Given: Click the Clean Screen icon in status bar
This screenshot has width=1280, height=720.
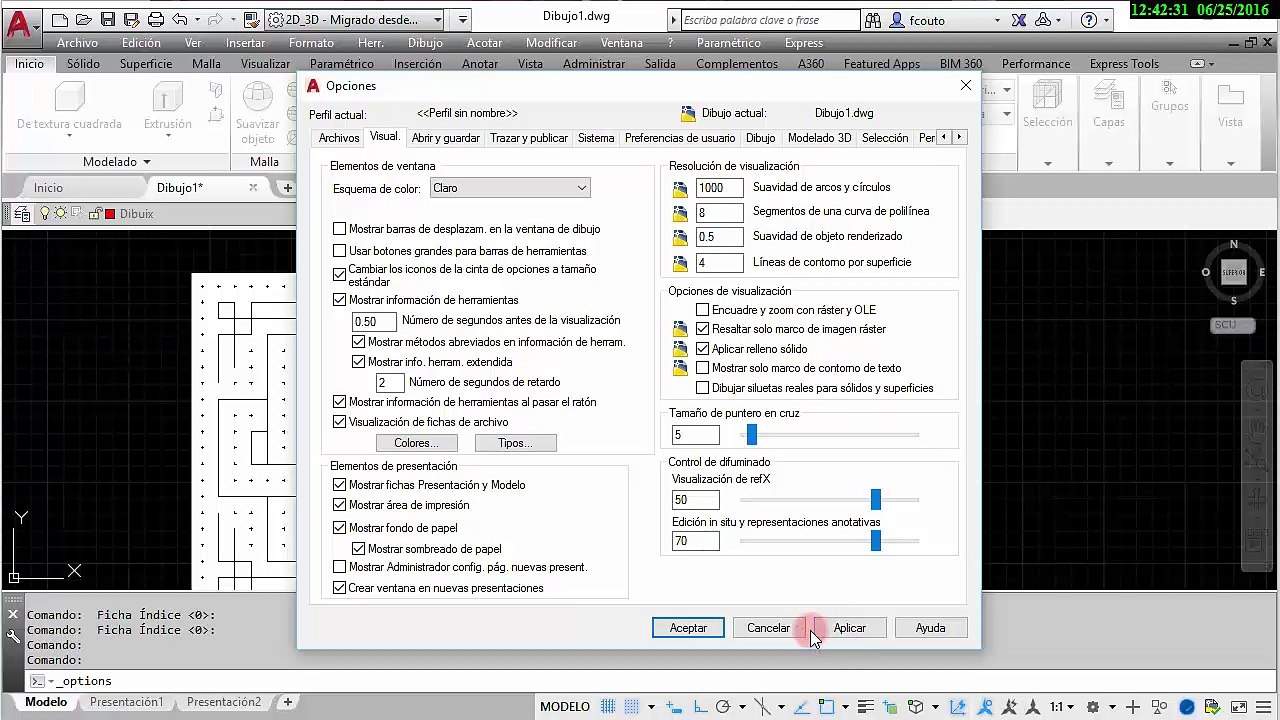Looking at the screenshot, I should (1239, 707).
